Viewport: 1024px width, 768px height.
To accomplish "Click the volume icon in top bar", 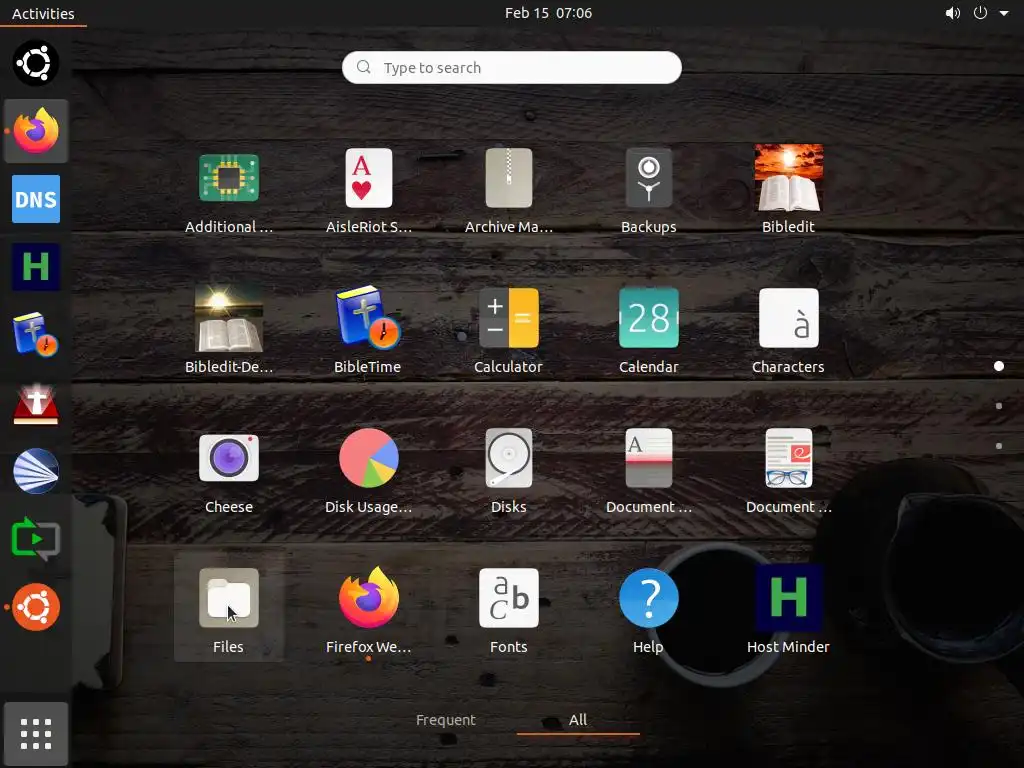I will (x=953, y=13).
